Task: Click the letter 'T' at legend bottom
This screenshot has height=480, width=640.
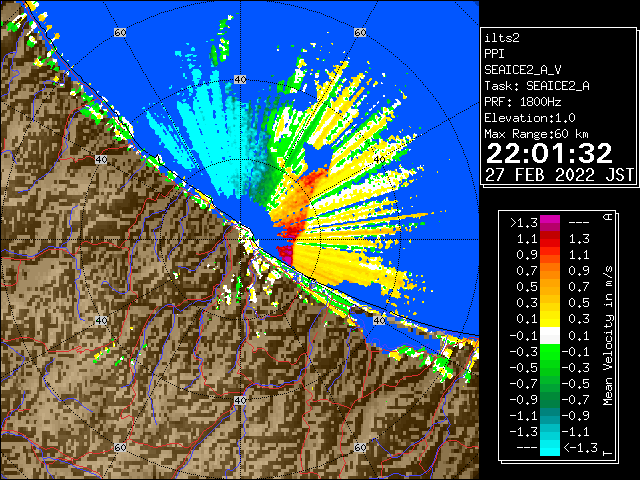Action: 608,453
